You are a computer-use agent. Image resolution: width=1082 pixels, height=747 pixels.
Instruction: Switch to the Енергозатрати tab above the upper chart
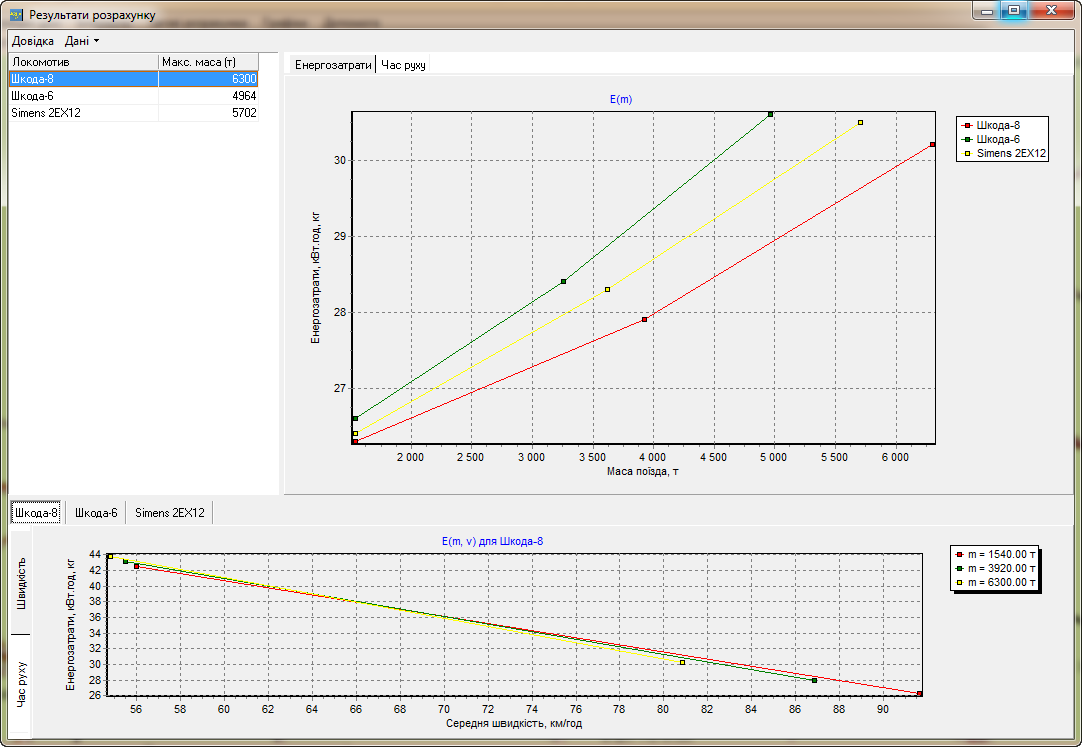(332, 64)
